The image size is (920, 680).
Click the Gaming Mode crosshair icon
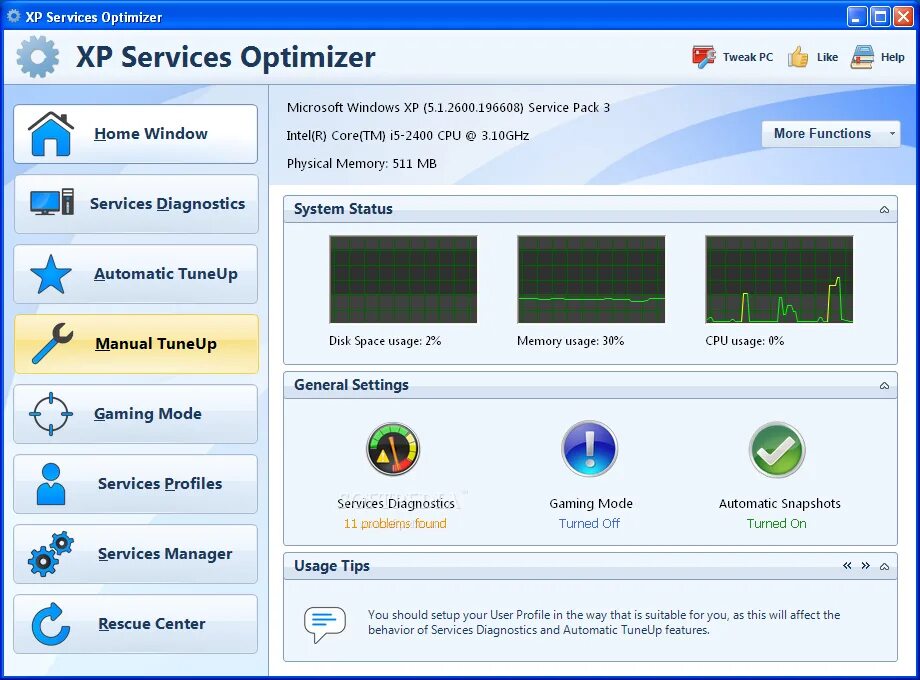pos(51,414)
